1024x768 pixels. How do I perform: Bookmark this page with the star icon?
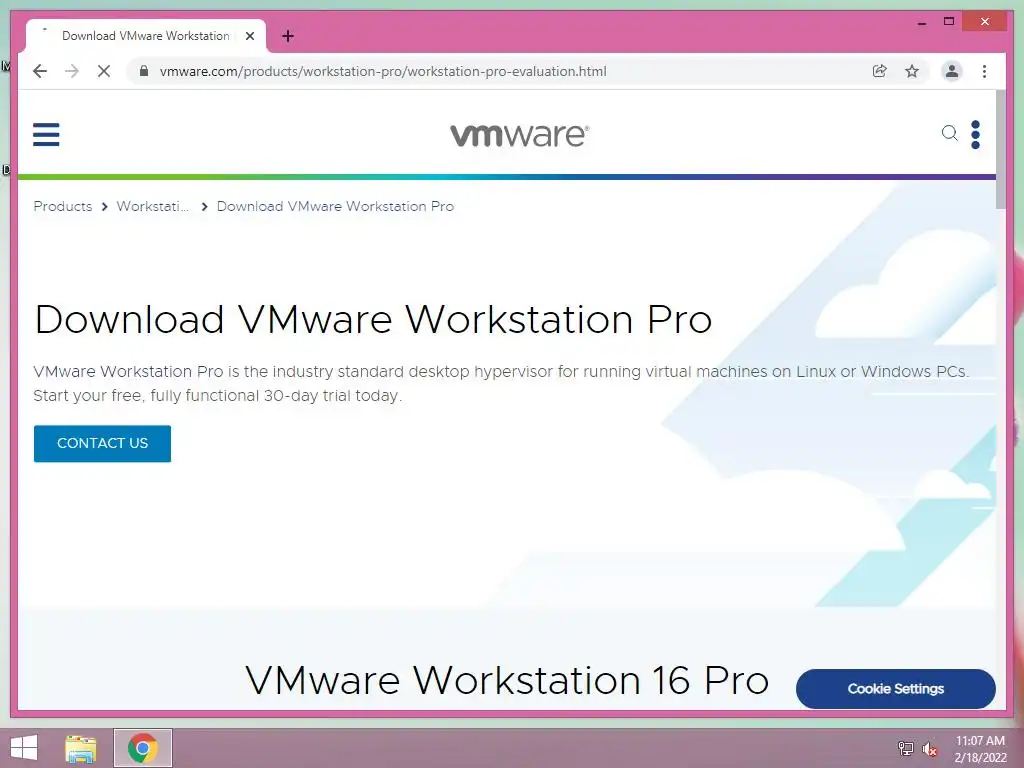912,71
